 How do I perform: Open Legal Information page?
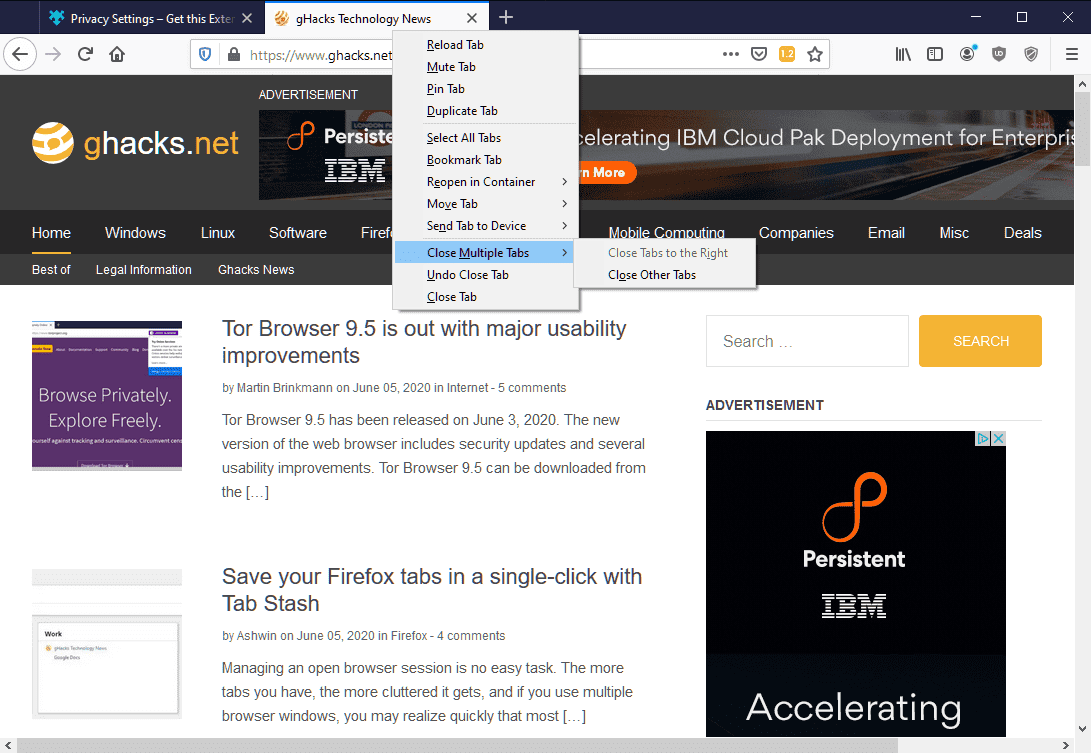click(143, 269)
